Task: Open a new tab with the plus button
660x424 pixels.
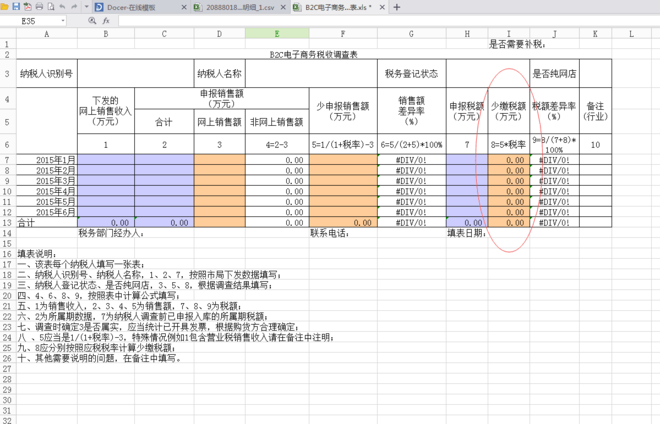Action: (x=397, y=7)
